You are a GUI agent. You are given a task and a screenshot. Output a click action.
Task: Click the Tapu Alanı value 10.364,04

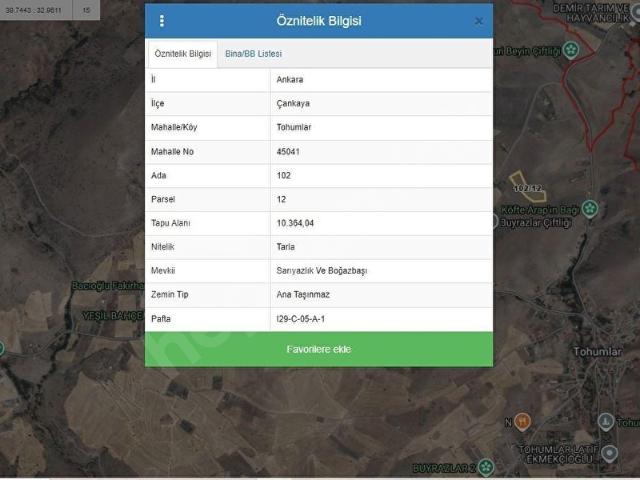(295, 223)
